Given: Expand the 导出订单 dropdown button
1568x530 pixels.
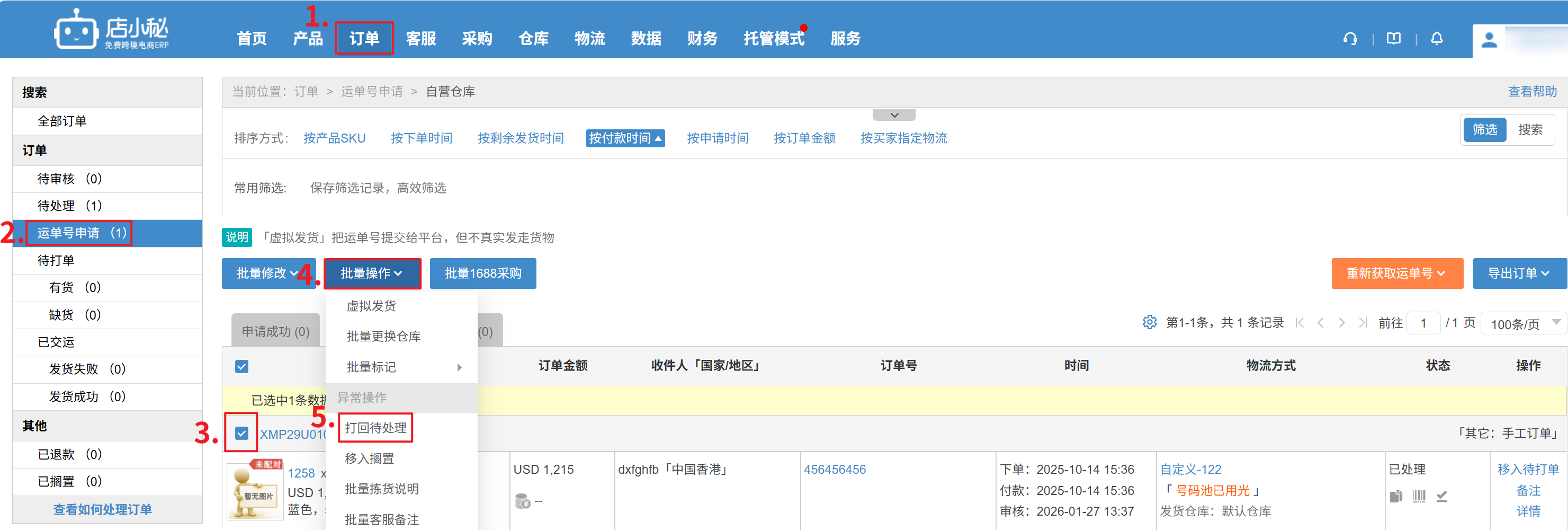Looking at the screenshot, I should (x=1518, y=273).
